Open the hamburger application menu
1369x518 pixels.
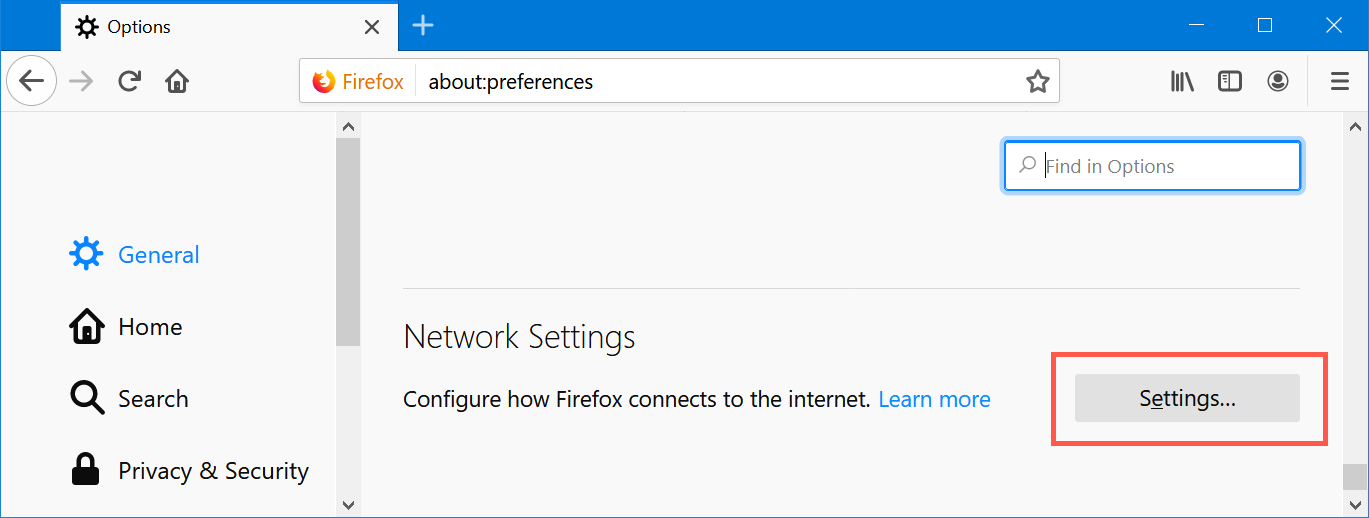click(1340, 81)
